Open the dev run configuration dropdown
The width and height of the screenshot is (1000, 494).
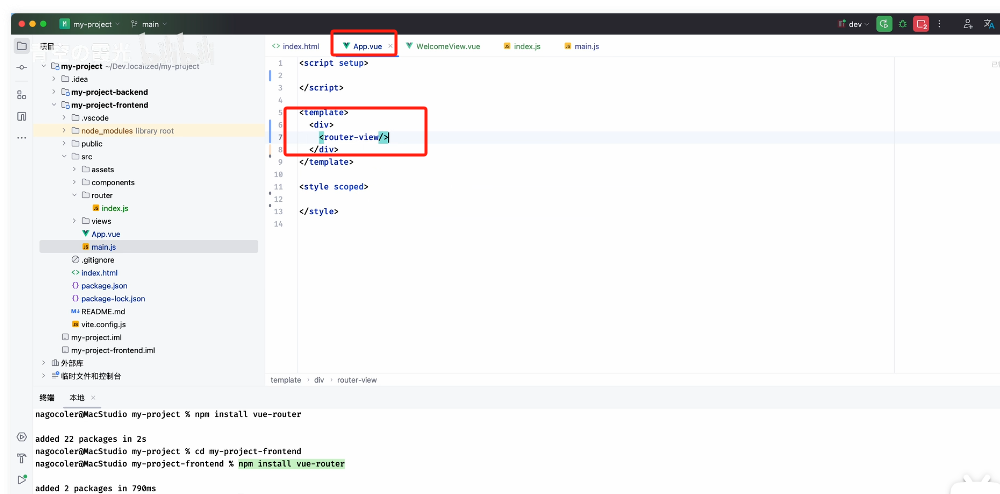(854, 24)
